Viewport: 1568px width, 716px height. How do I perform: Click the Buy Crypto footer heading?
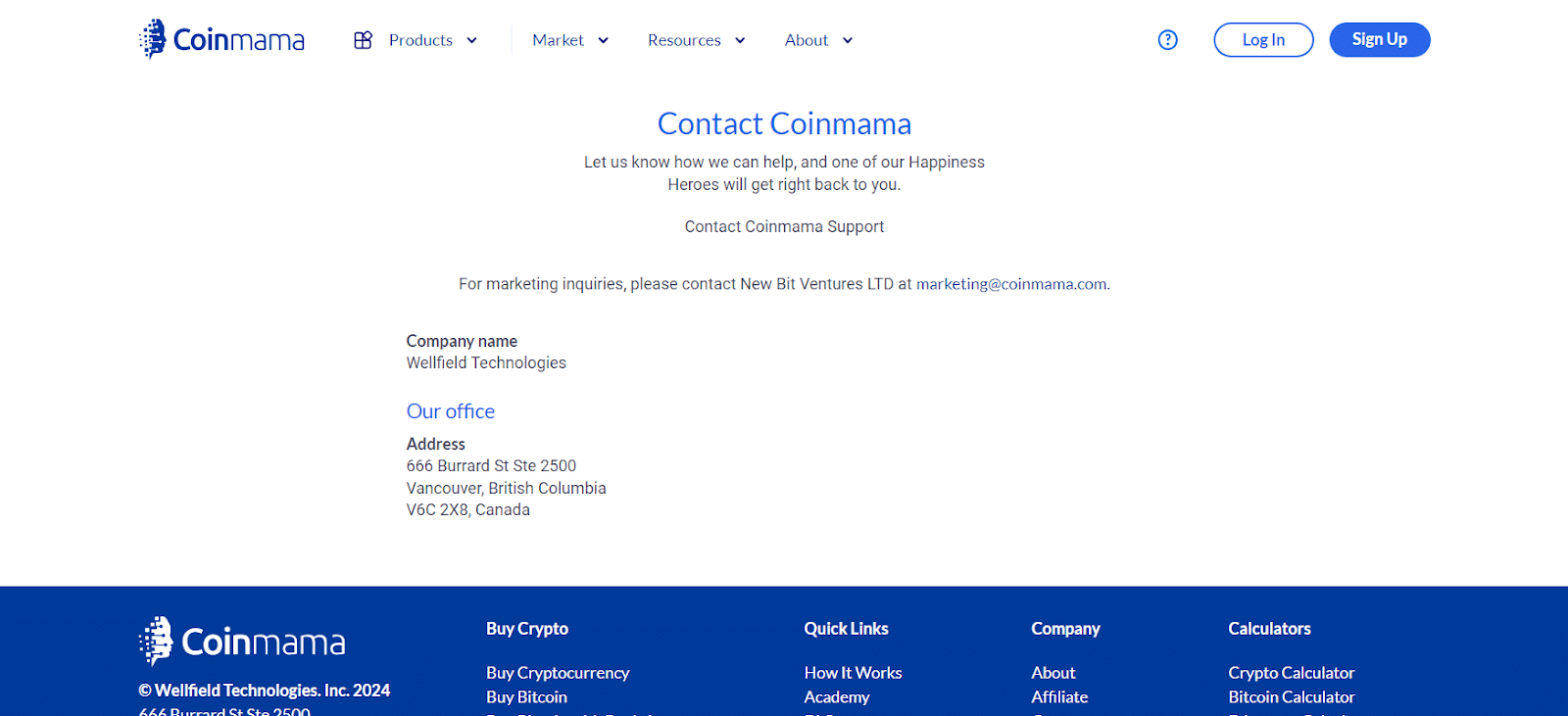point(527,629)
